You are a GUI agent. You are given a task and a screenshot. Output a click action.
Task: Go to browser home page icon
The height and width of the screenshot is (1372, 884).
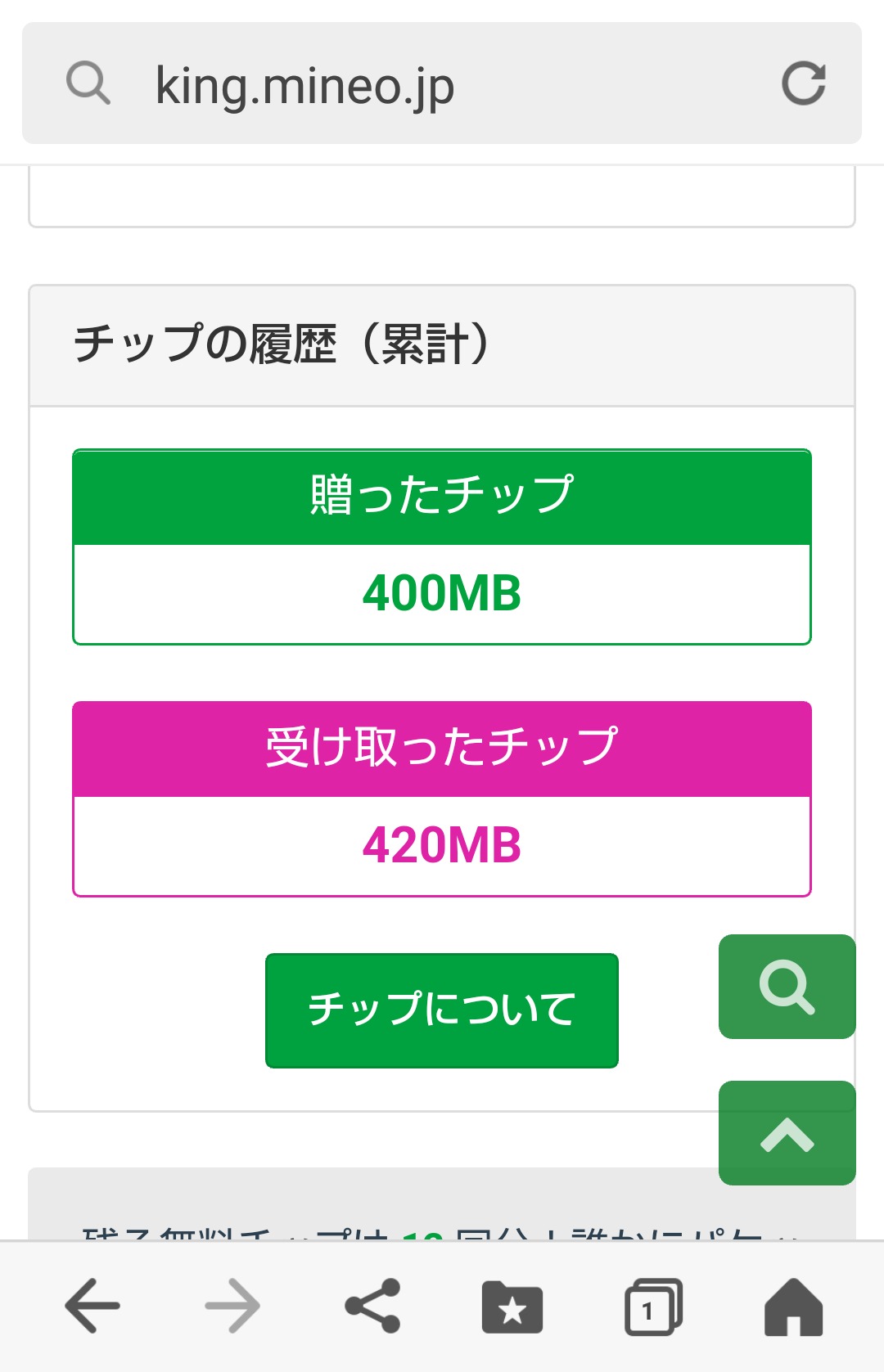[x=792, y=1306]
